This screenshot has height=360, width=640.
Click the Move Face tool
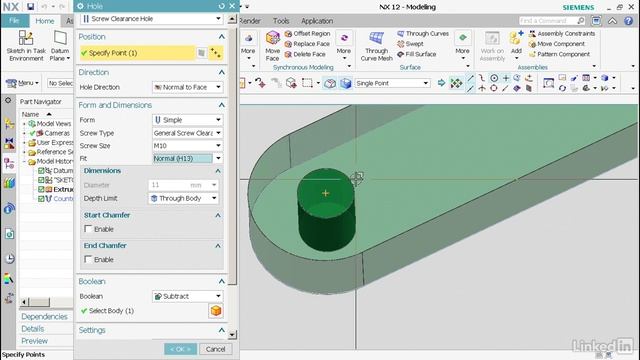[x=272, y=46]
